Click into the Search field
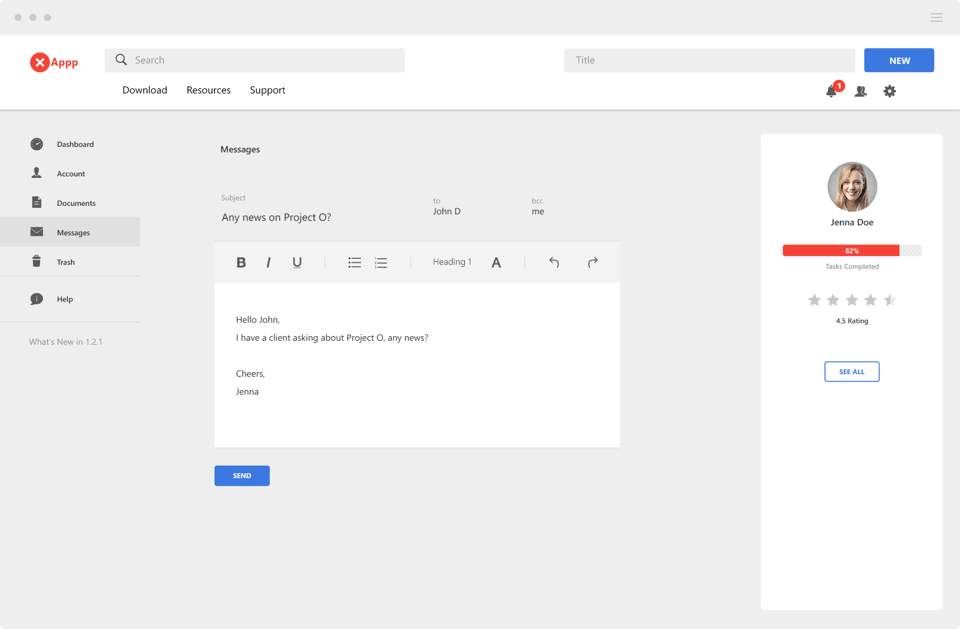The height and width of the screenshot is (629, 960). [x=255, y=60]
